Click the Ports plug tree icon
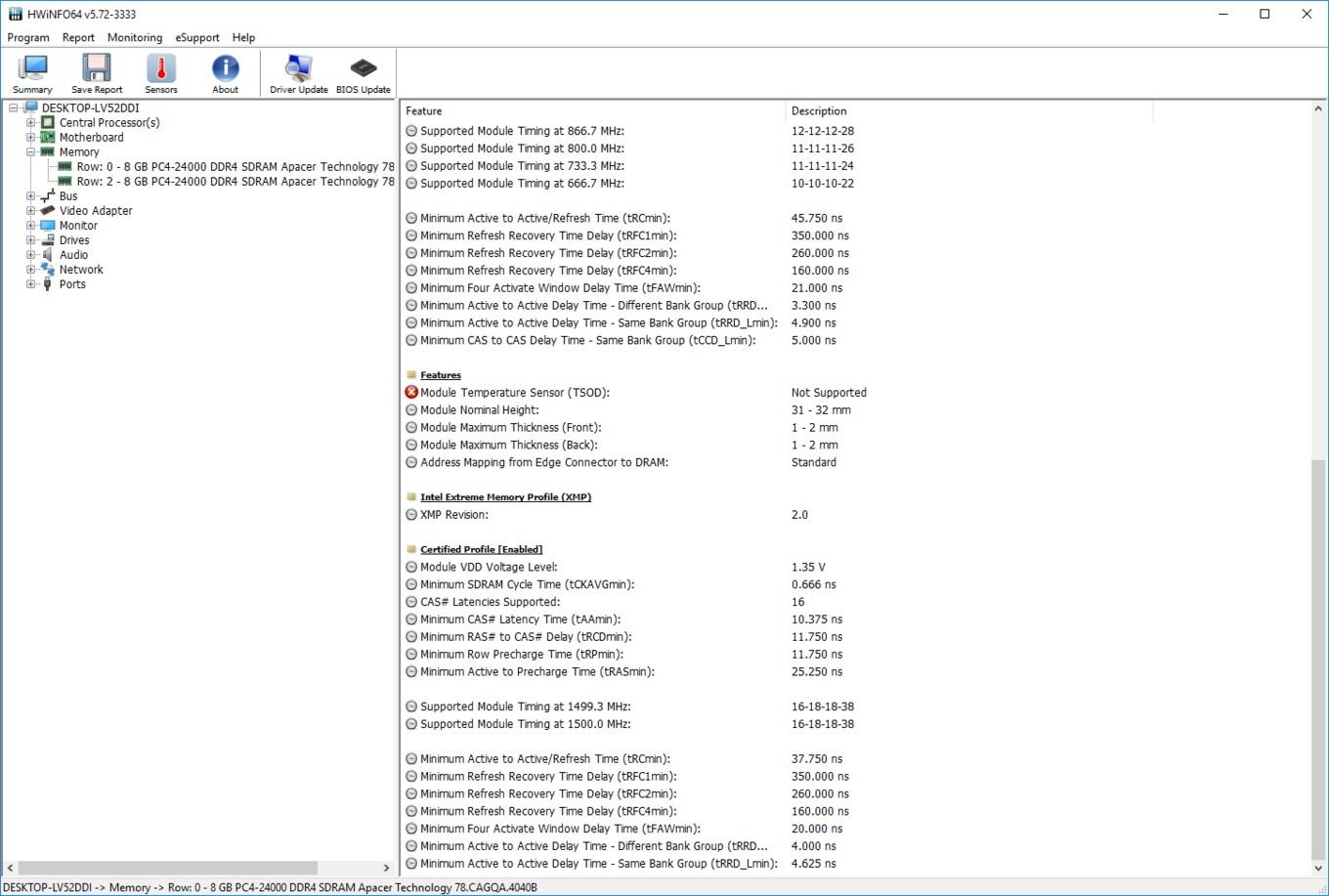Image resolution: width=1329 pixels, height=896 pixels. [x=48, y=283]
